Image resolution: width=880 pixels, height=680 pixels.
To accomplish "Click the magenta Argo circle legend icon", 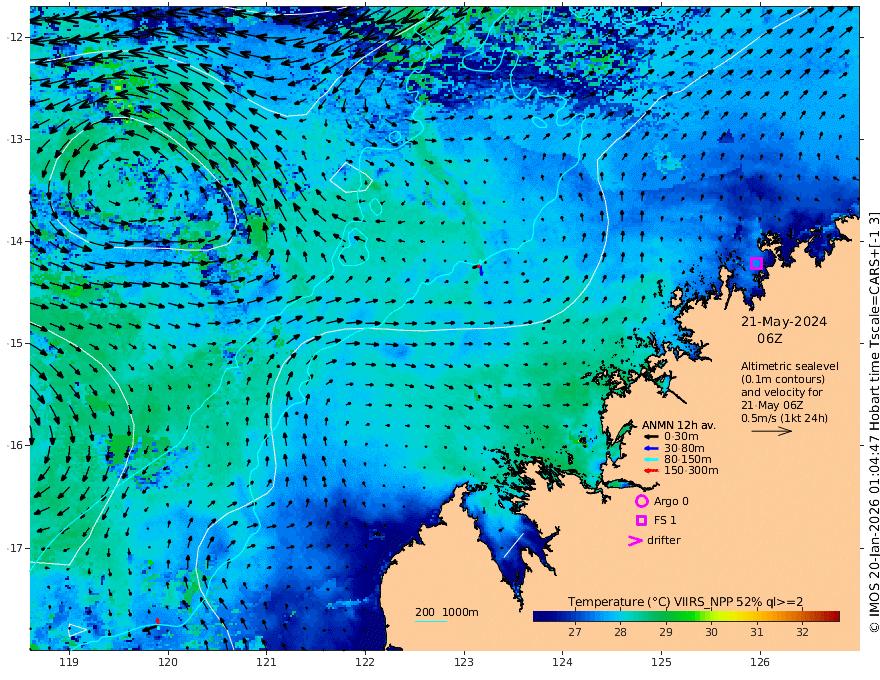I will tap(641, 501).
